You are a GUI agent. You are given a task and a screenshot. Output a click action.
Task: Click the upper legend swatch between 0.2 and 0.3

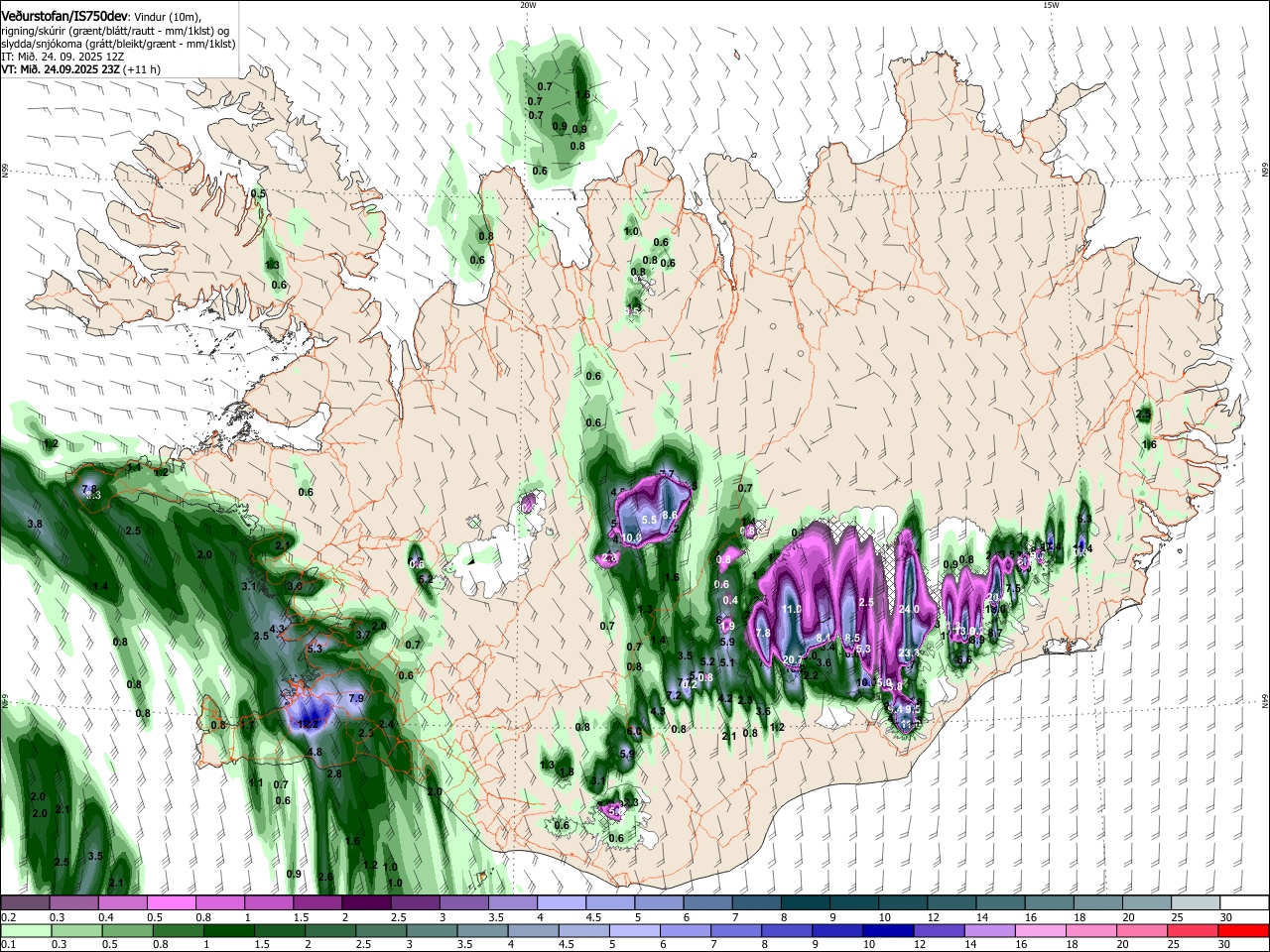[26, 903]
